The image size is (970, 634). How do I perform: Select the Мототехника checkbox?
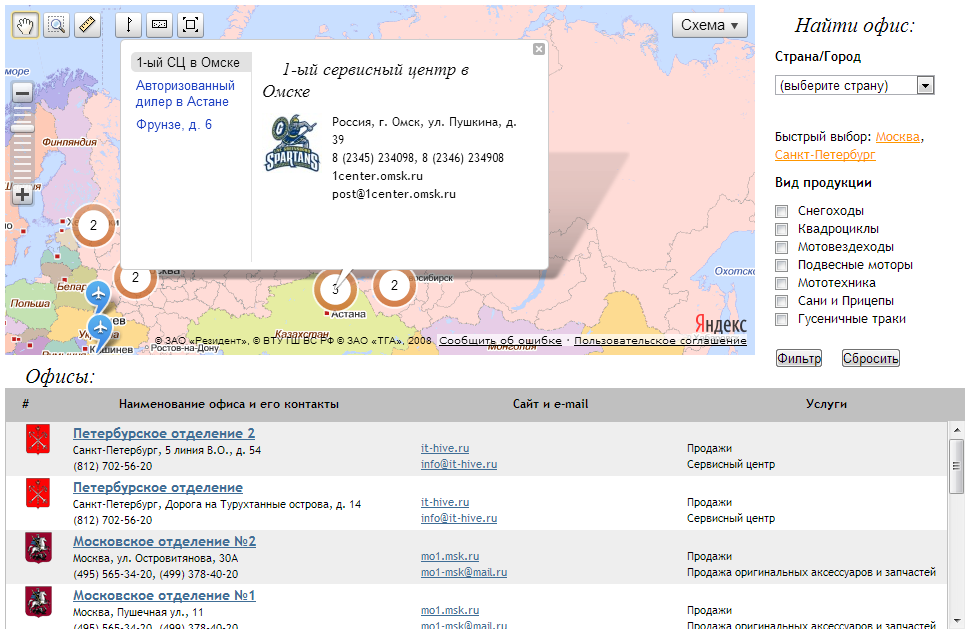click(x=782, y=283)
